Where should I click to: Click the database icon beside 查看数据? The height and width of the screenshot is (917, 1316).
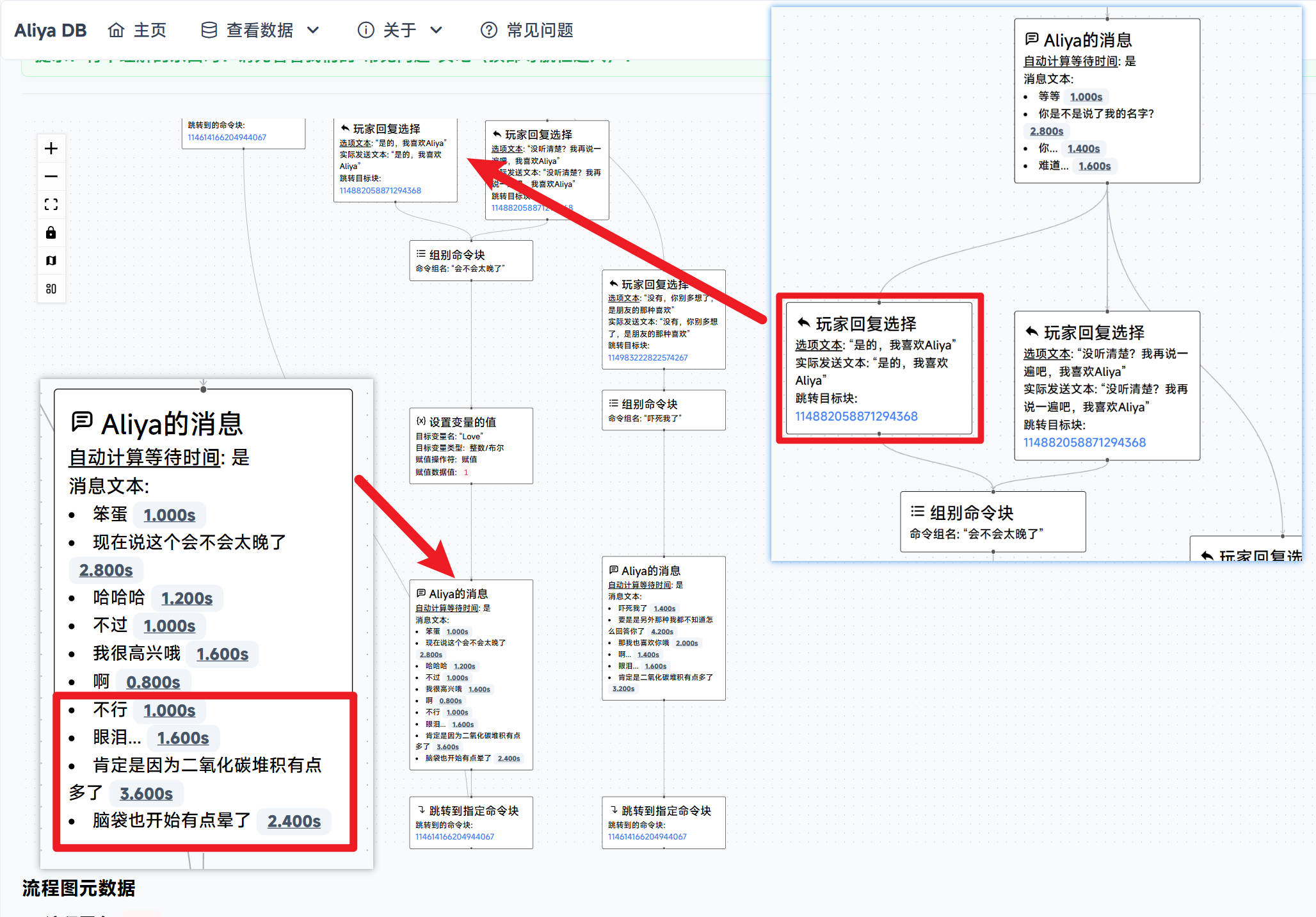[x=209, y=30]
